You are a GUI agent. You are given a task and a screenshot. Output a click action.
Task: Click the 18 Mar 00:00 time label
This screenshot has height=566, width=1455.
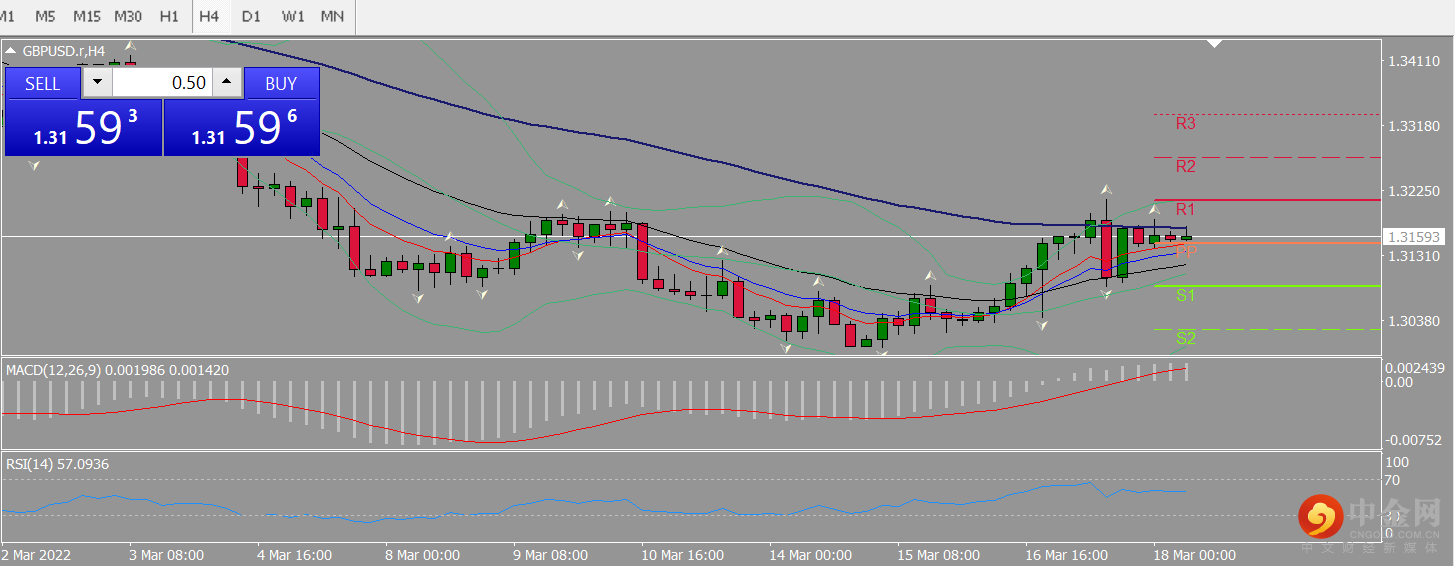pos(1195,555)
